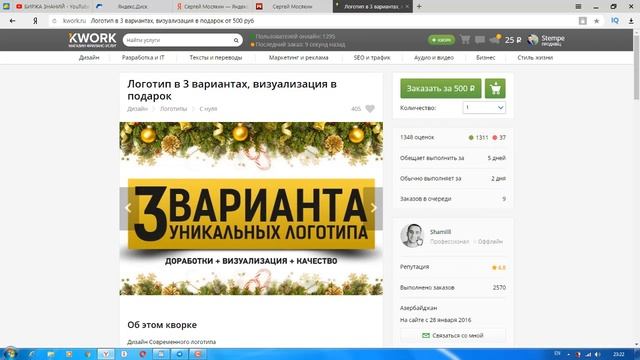The height and width of the screenshot is (360, 640).
Task: Show next banner slide arrow
Action: point(373,208)
